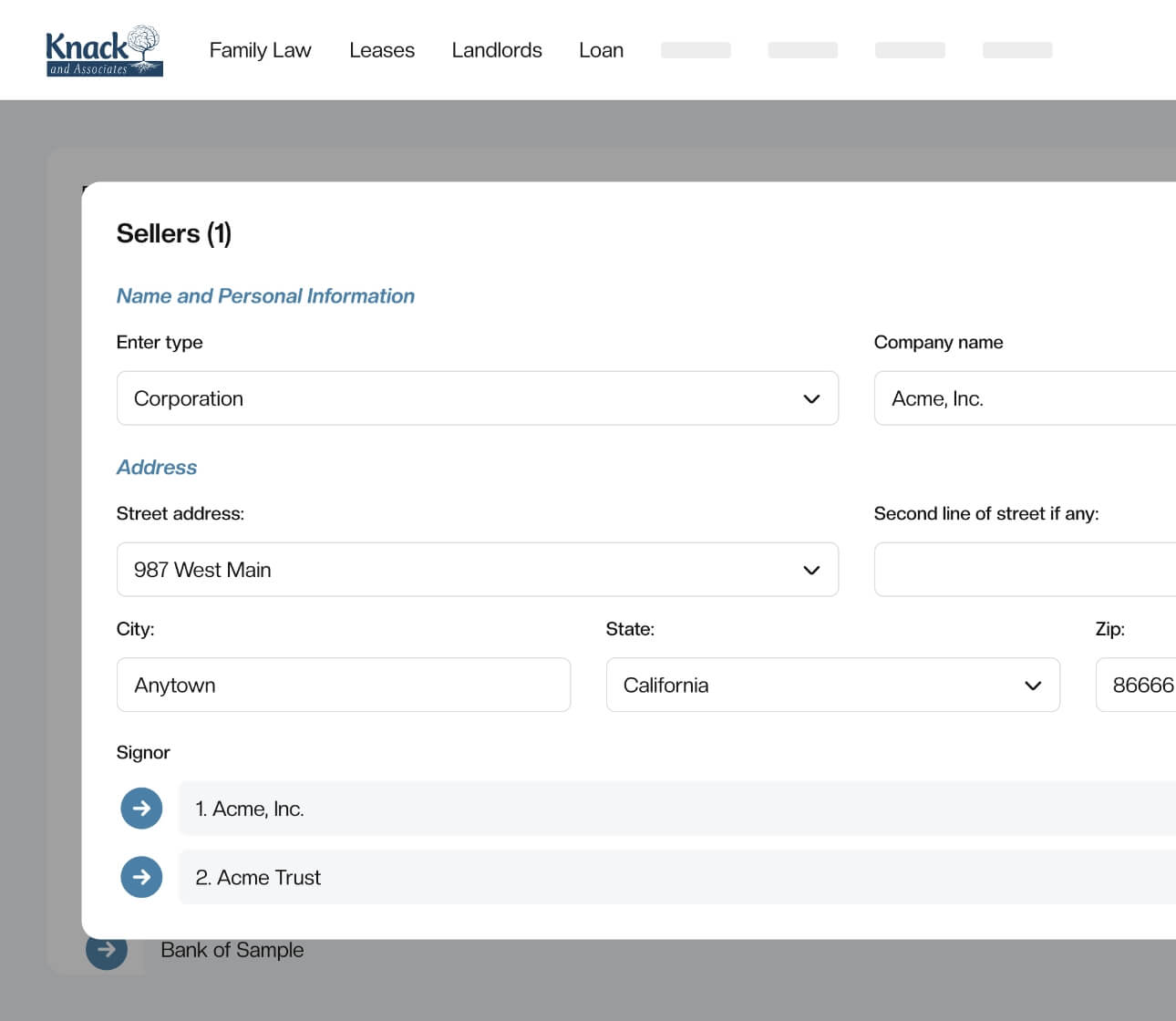Click the chevron in the Enter type field

pos(811,399)
